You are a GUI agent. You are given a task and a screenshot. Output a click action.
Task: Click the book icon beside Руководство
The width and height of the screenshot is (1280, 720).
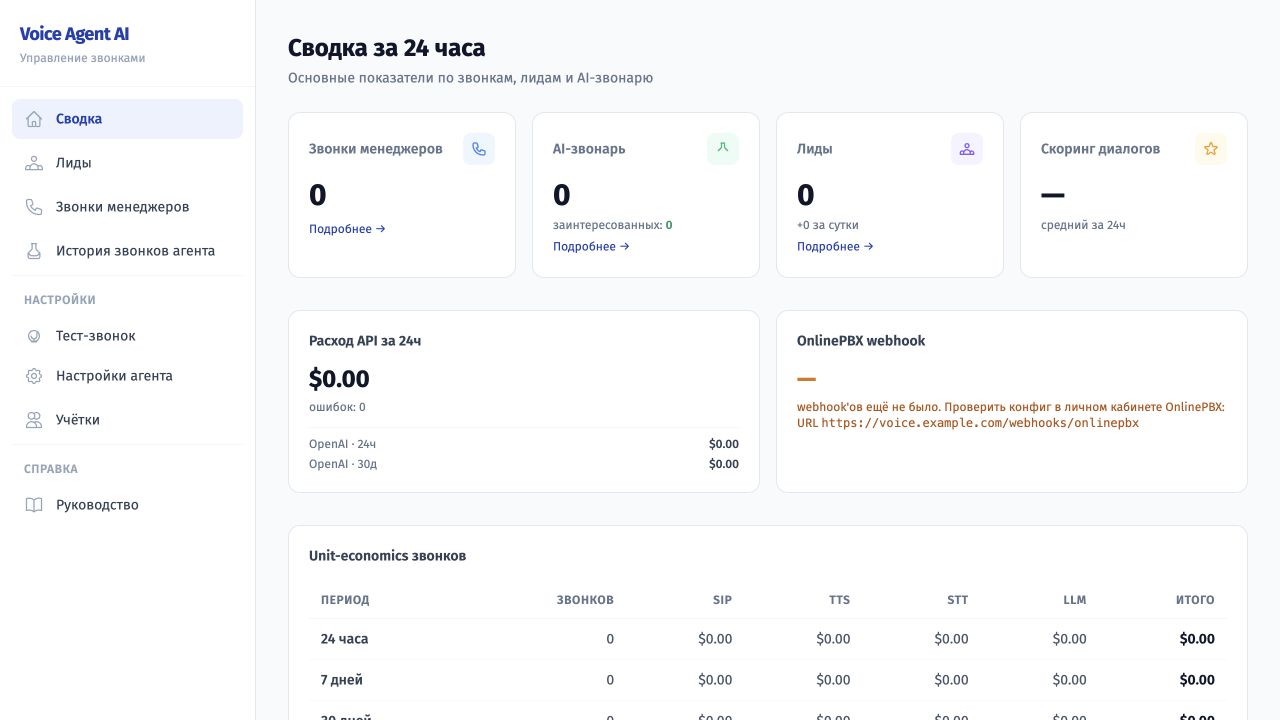[x=34, y=505]
